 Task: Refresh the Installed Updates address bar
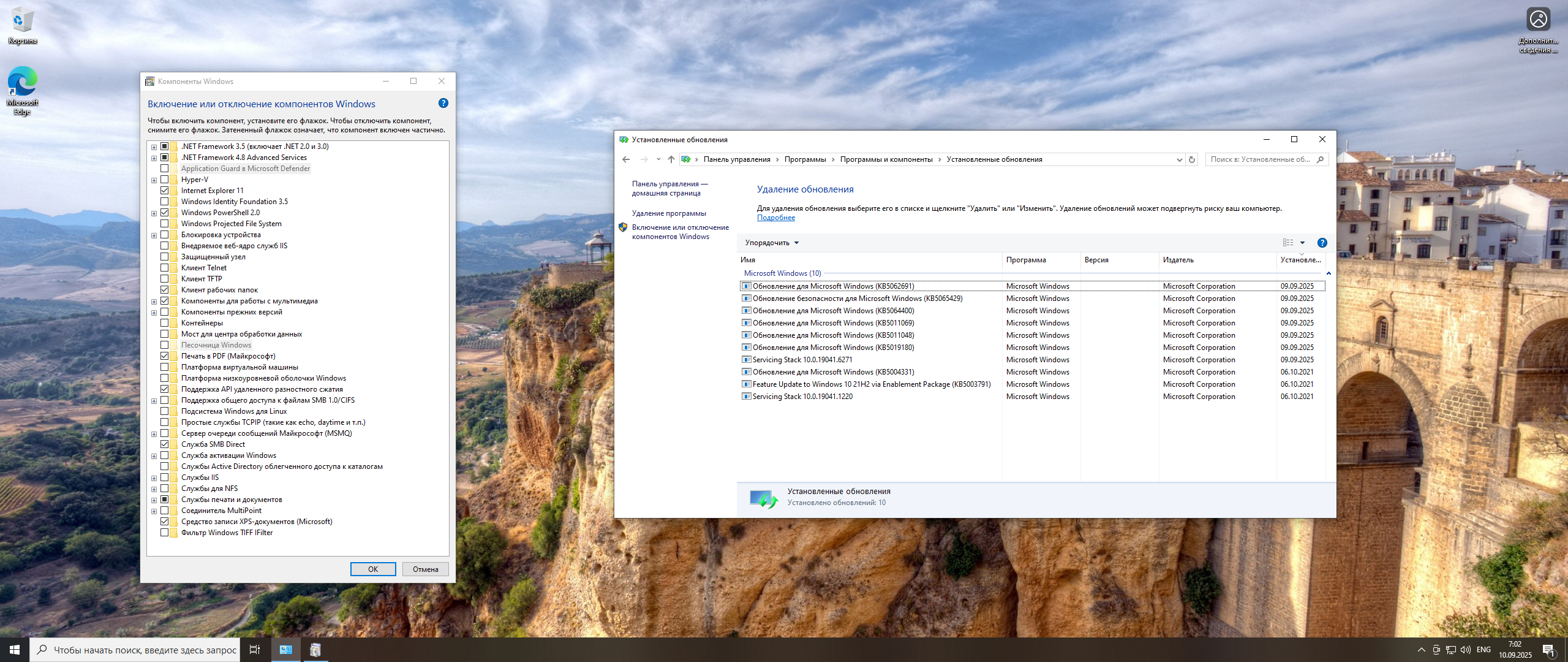(x=1192, y=159)
